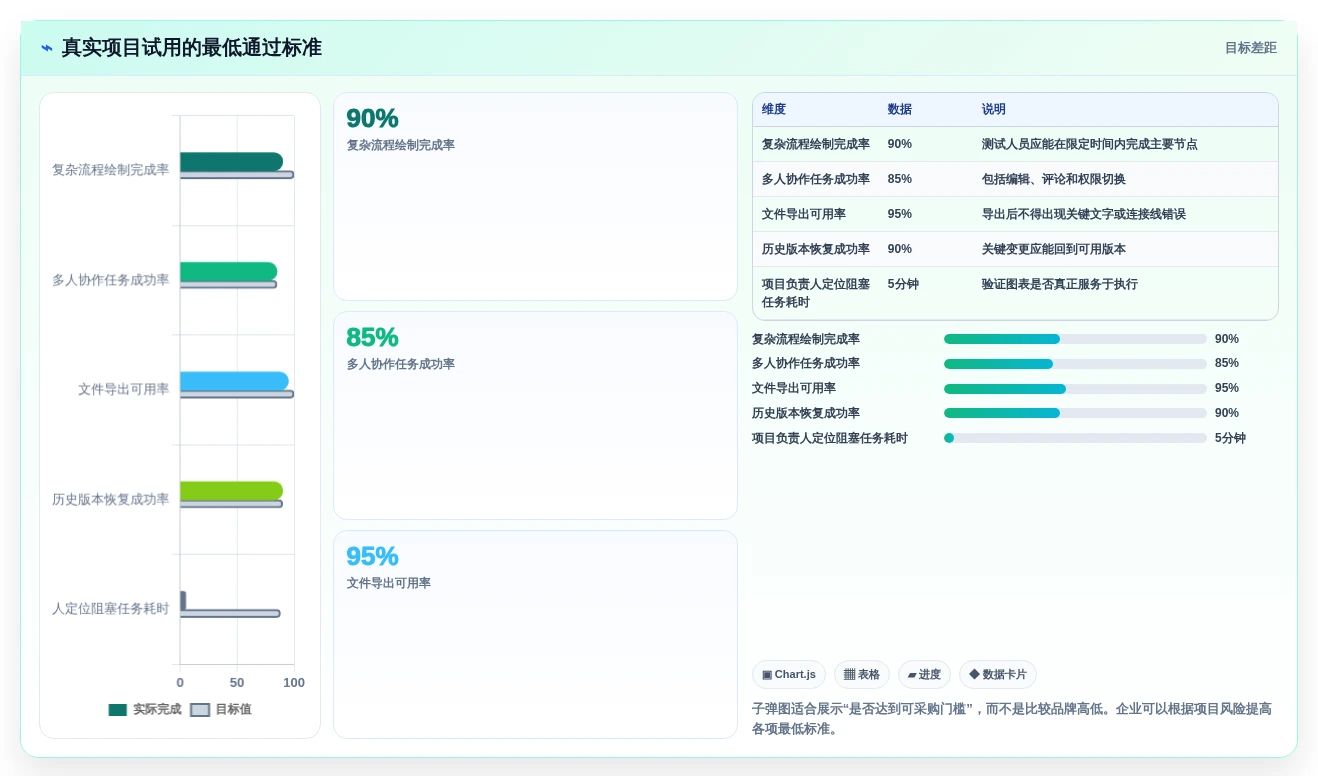The height and width of the screenshot is (776, 1318).
Task: Click the 表格 tag chip
Action: click(x=861, y=675)
